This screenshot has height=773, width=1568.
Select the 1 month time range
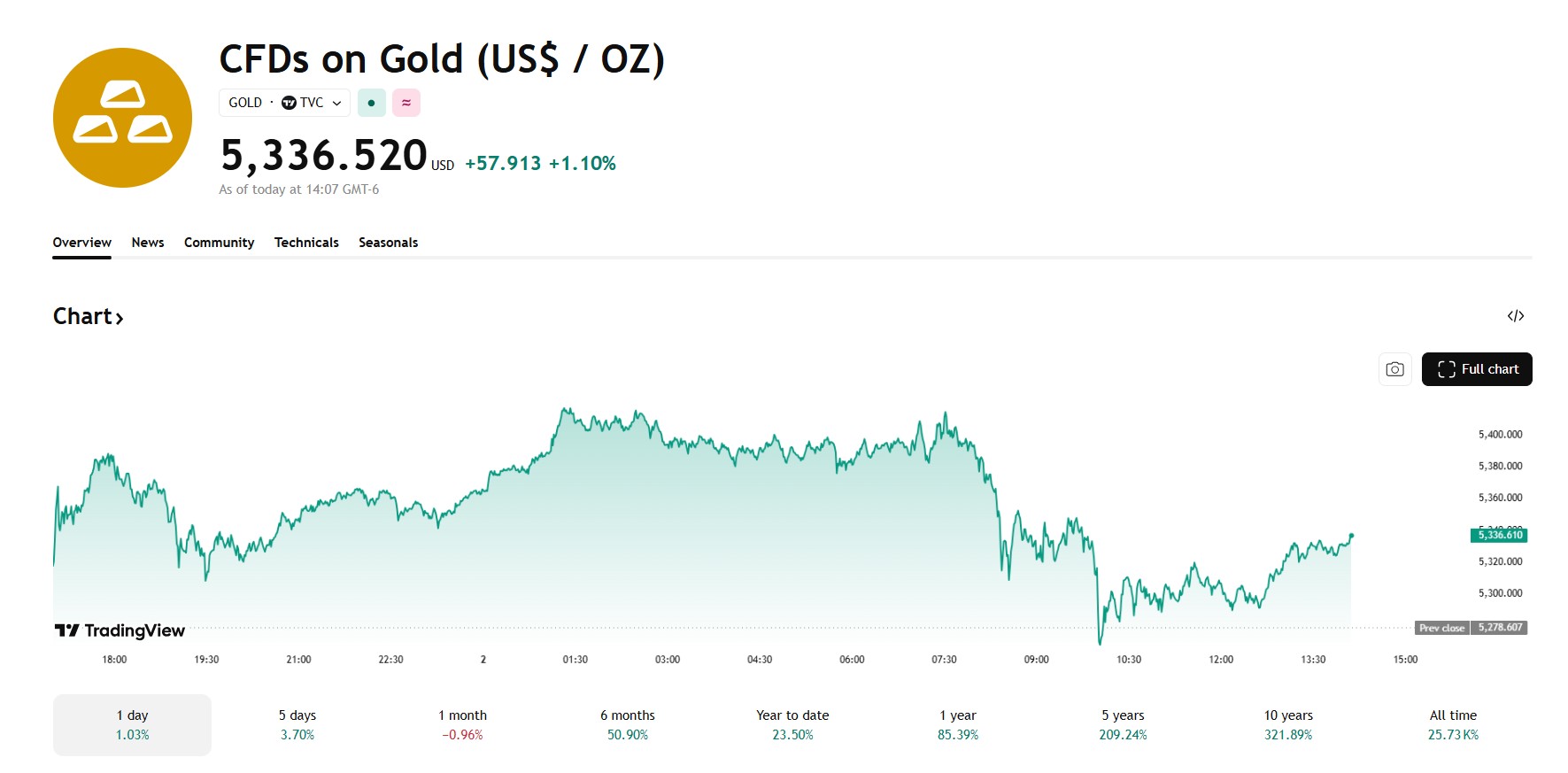[x=462, y=724]
